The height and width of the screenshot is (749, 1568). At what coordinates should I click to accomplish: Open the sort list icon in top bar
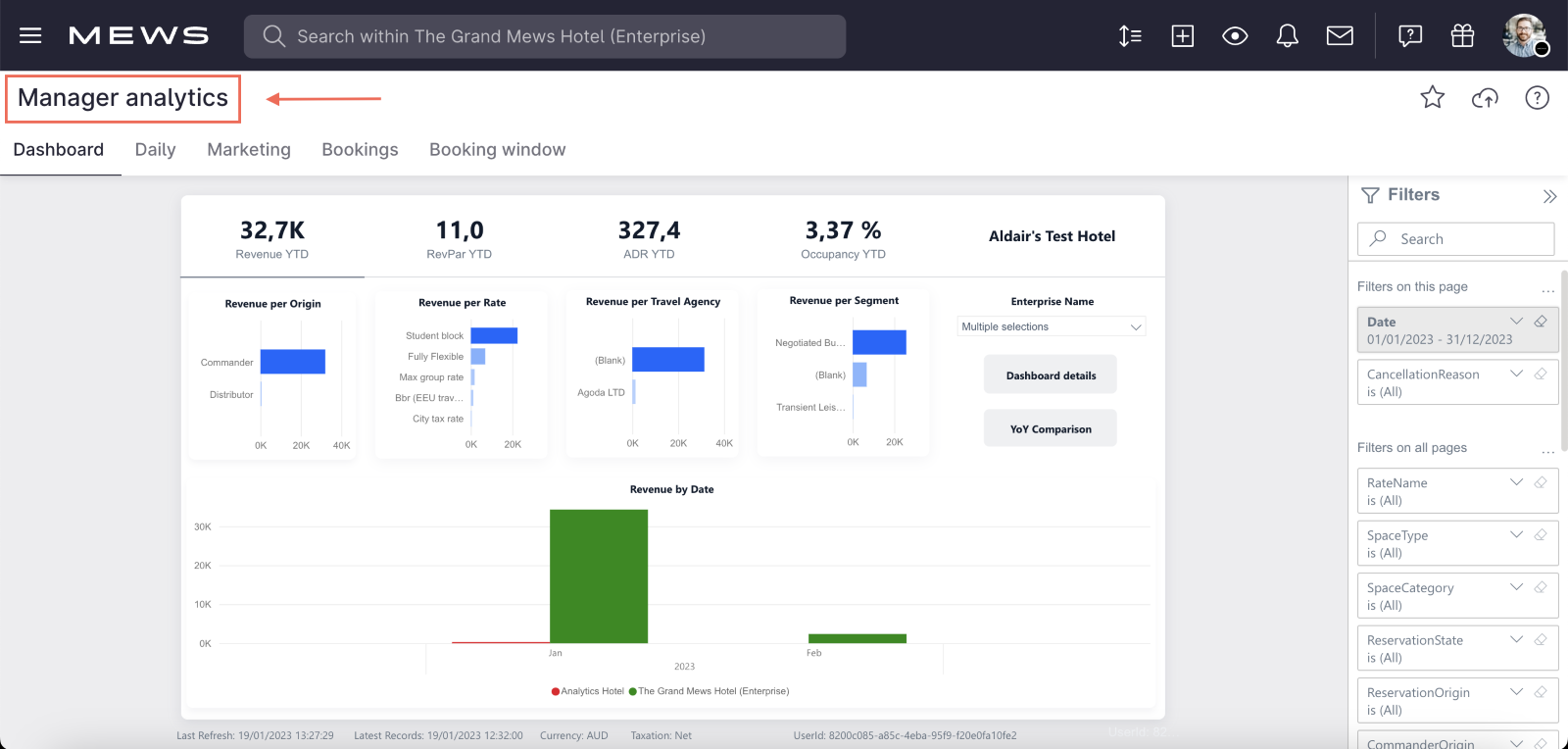[1130, 36]
